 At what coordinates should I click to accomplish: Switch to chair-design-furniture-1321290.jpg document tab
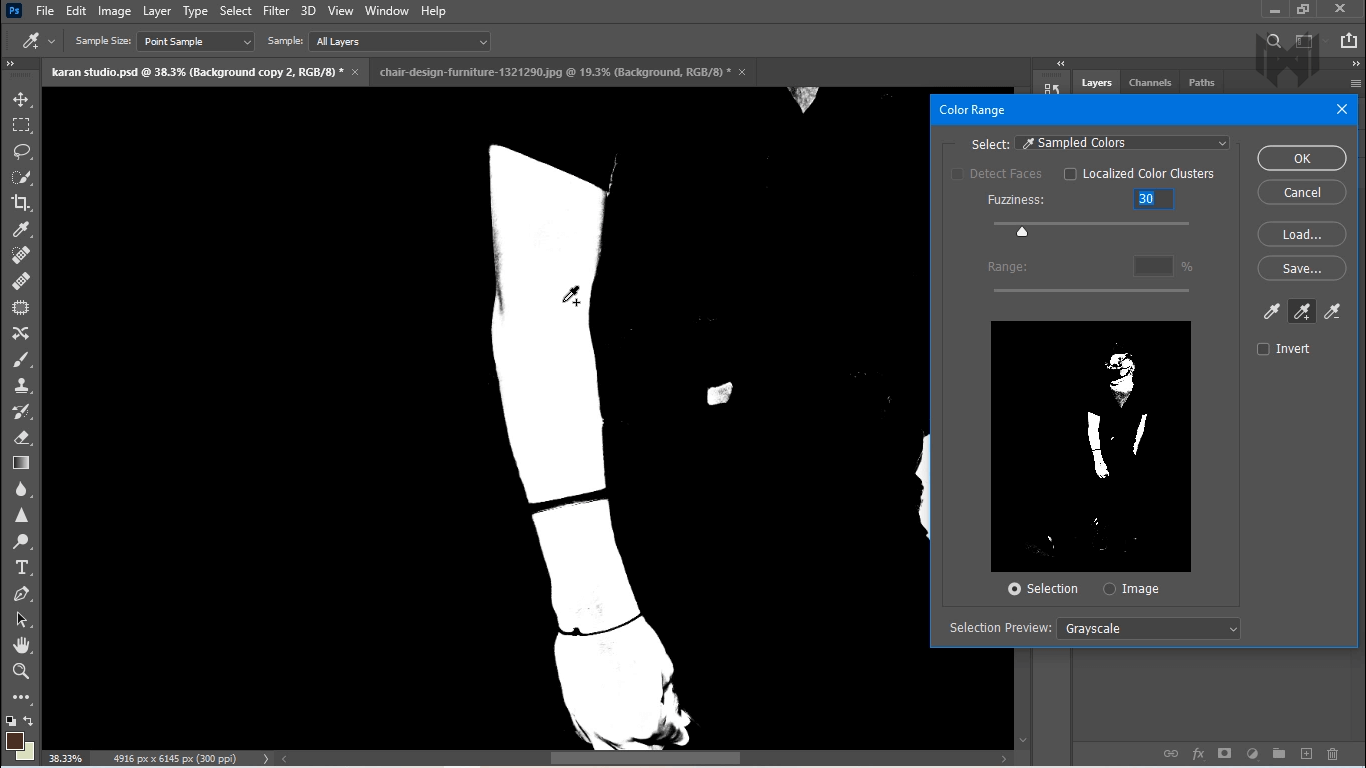pos(555,72)
